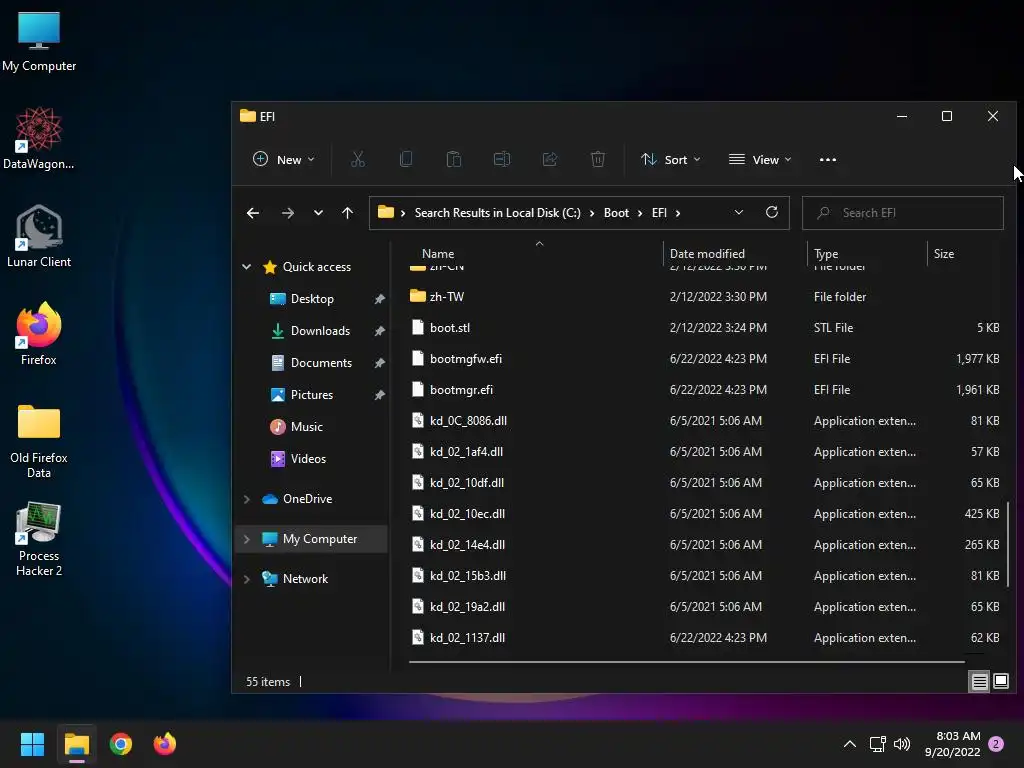Click the Copy icon in toolbar
1024x768 pixels.
[406, 159]
